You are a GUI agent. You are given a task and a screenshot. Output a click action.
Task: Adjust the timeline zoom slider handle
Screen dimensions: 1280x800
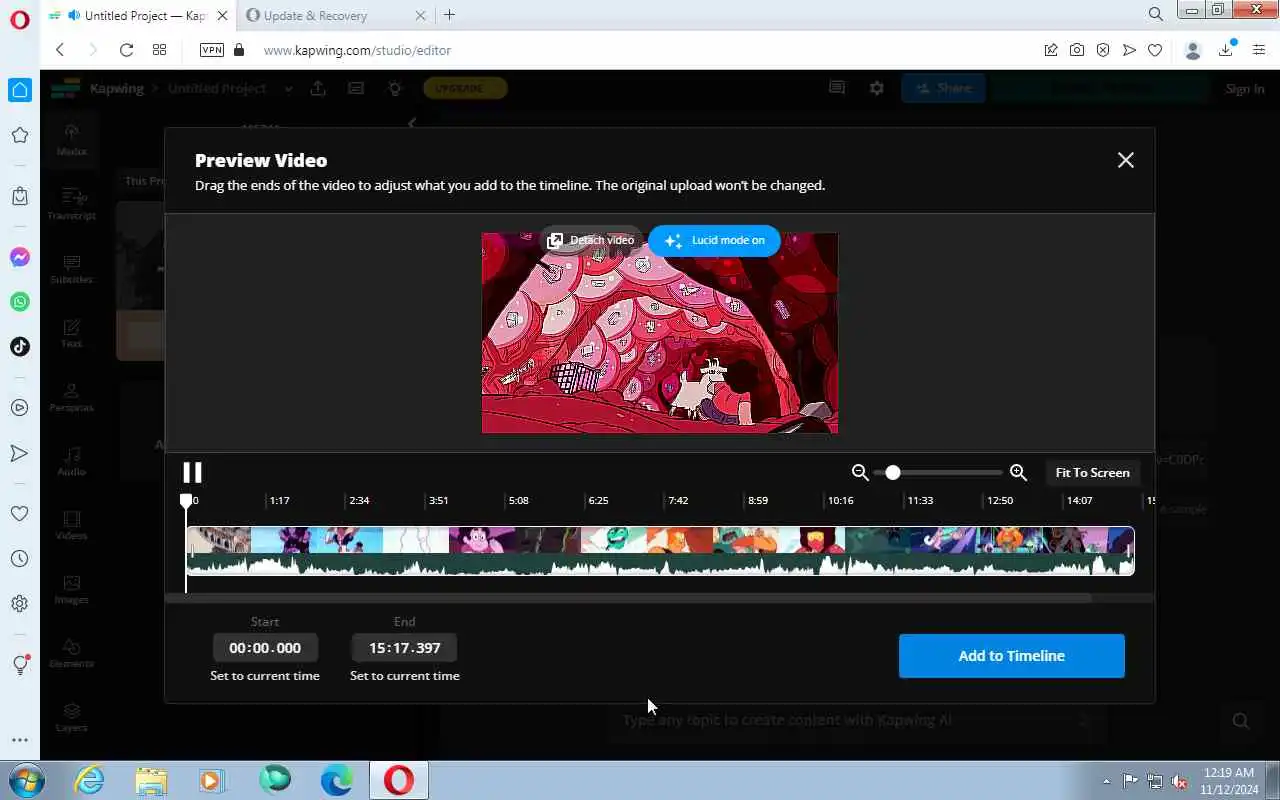(x=893, y=472)
